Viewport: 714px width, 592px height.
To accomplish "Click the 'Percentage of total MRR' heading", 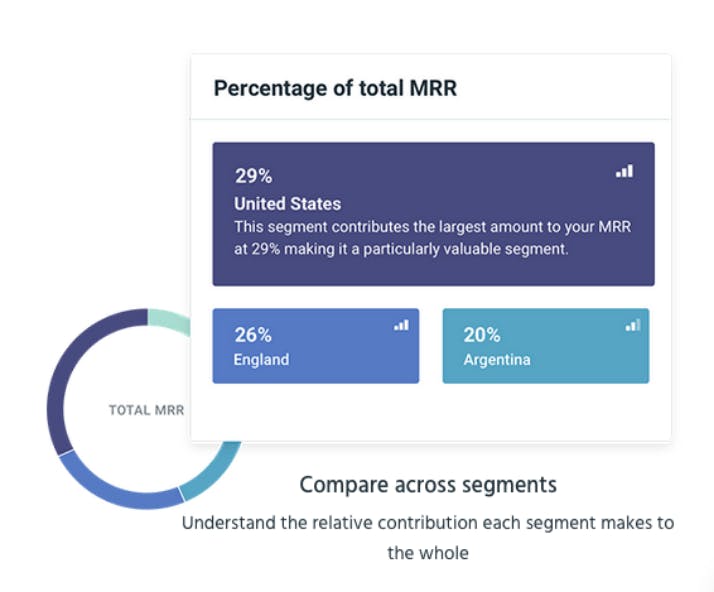I will [335, 88].
